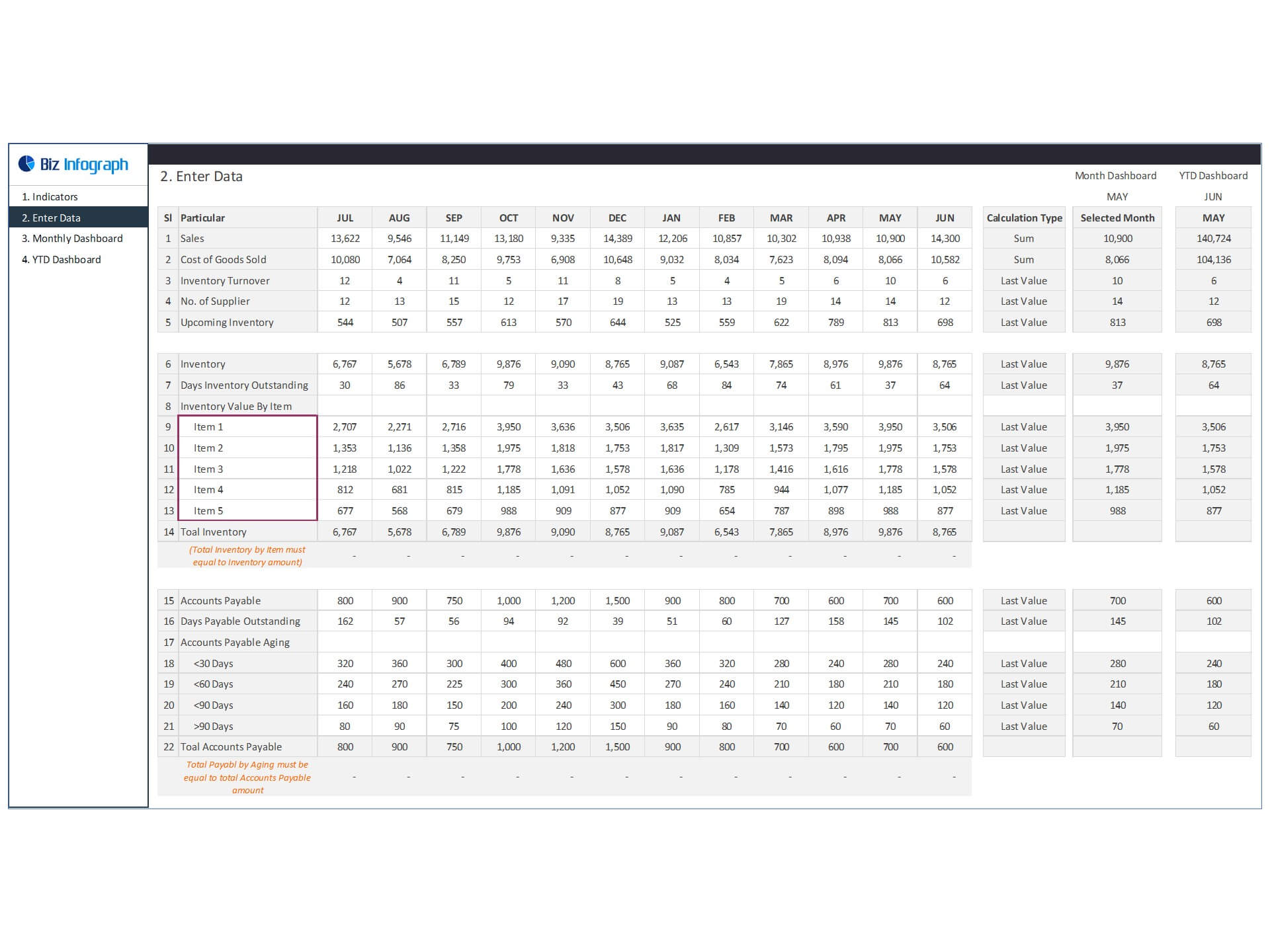Select MAY under Month Dashboard header
The width and height of the screenshot is (1270, 952).
(1117, 196)
